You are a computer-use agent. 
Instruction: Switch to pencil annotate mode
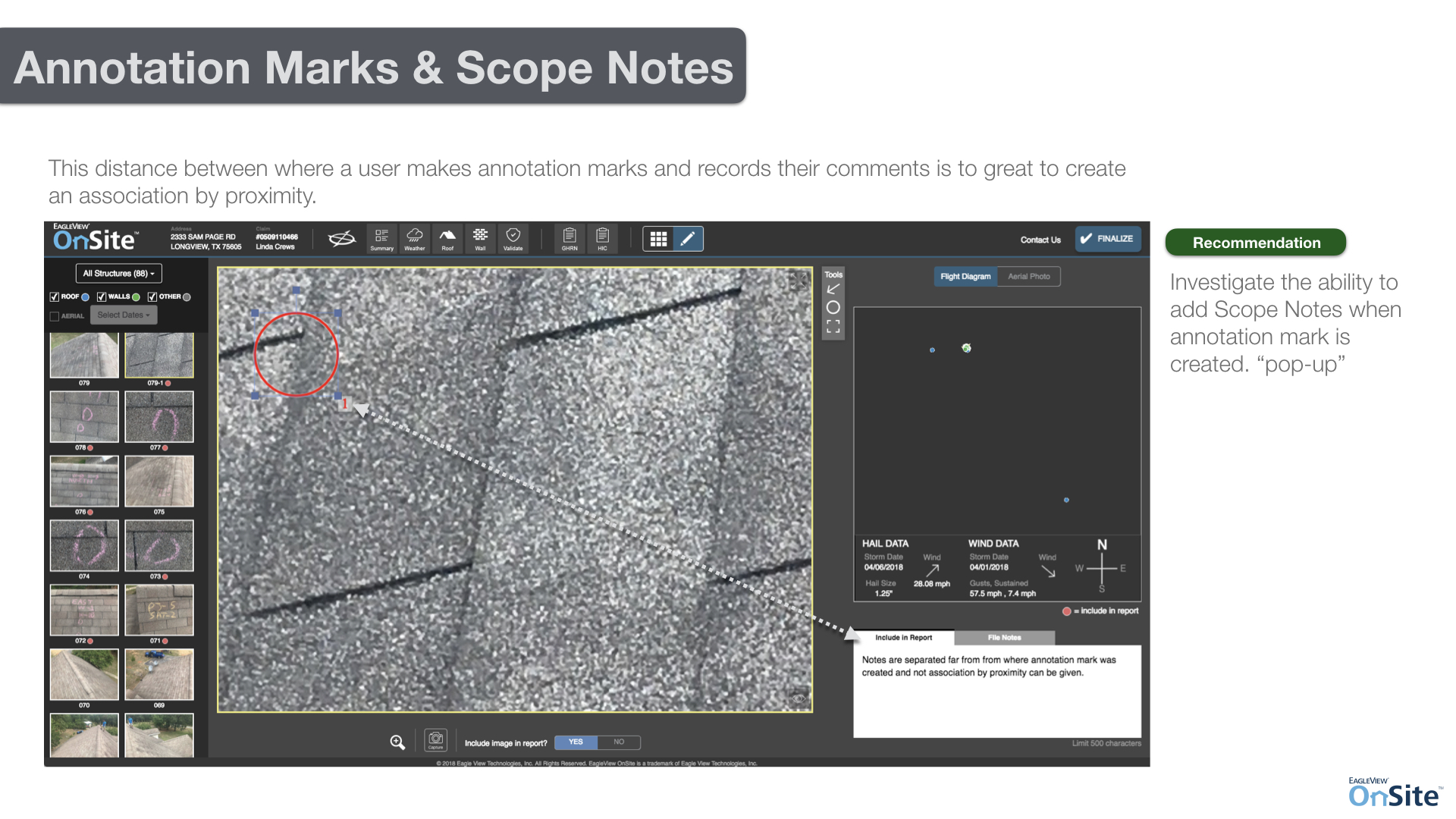click(688, 239)
